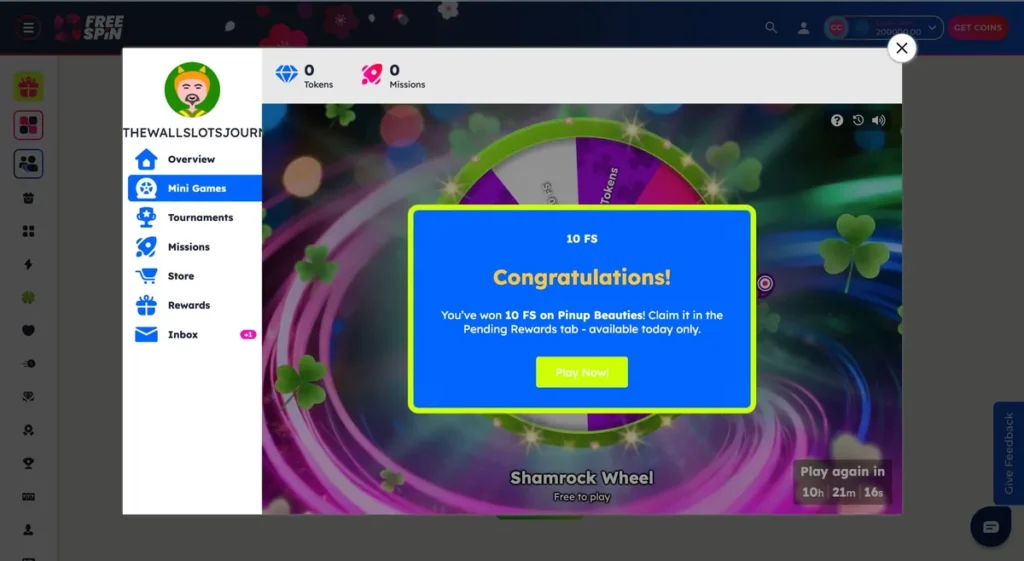Open the live chat bubble icon
The height and width of the screenshot is (561, 1024).
tap(990, 527)
